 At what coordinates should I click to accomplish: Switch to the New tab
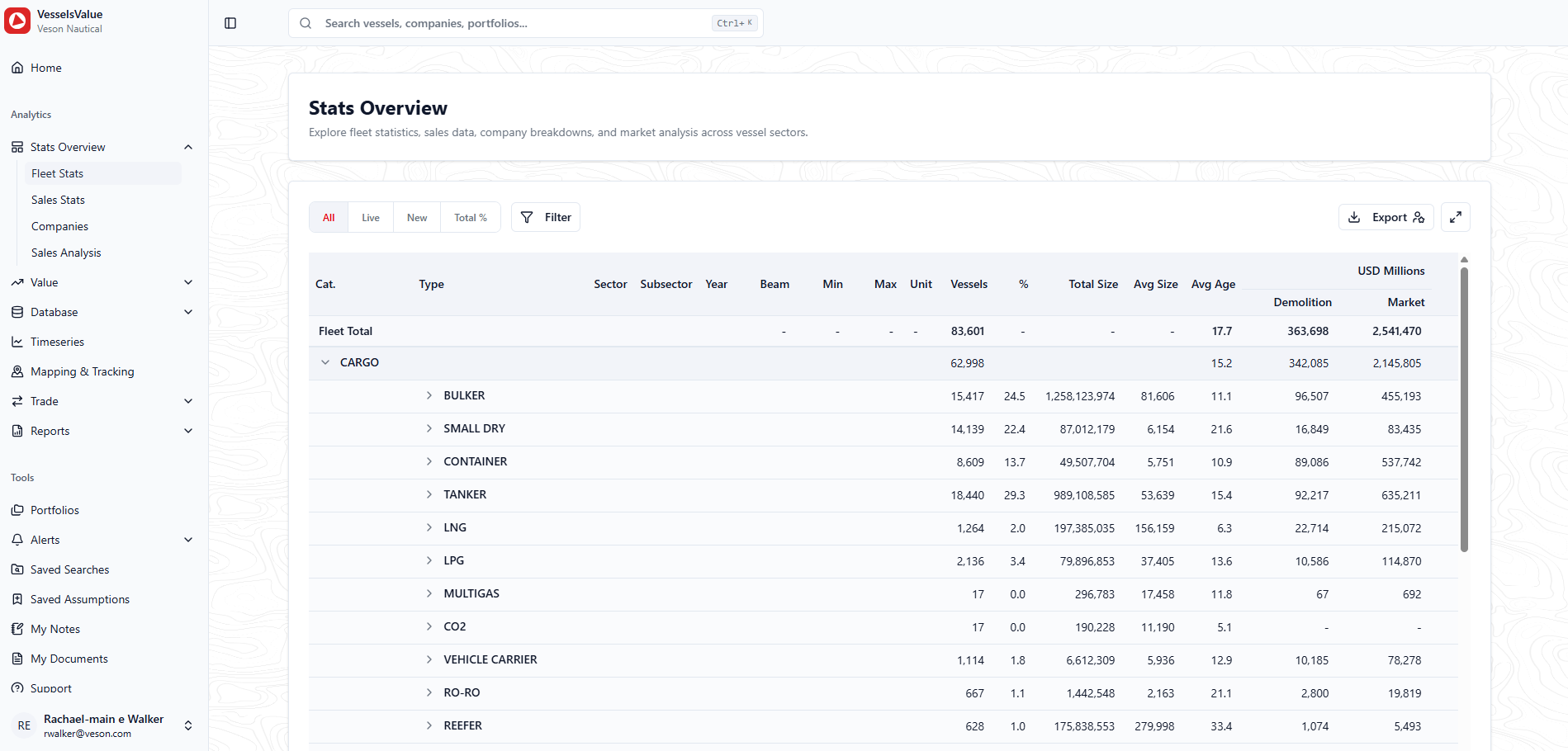417,218
